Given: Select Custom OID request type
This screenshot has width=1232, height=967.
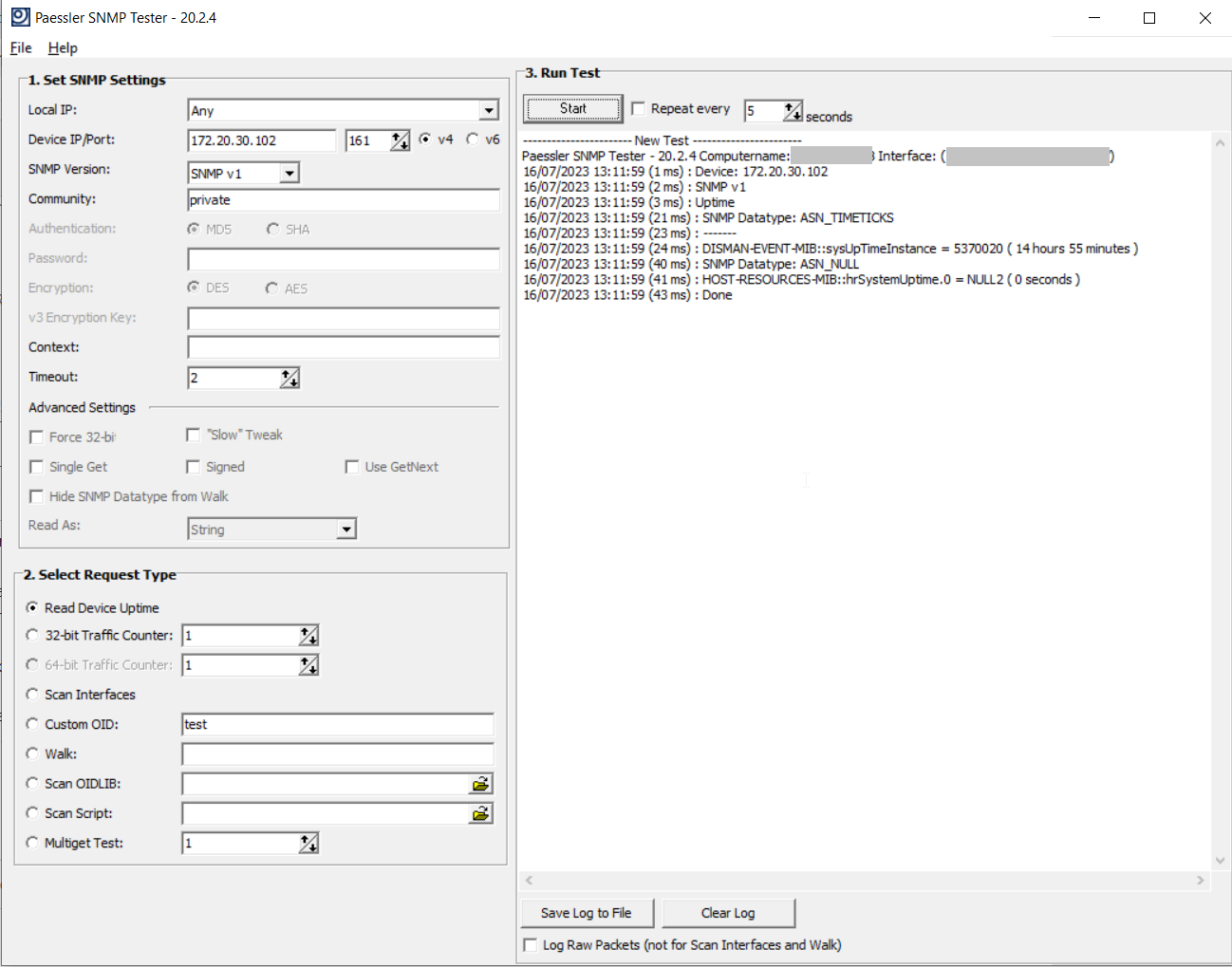Looking at the screenshot, I should [32, 724].
